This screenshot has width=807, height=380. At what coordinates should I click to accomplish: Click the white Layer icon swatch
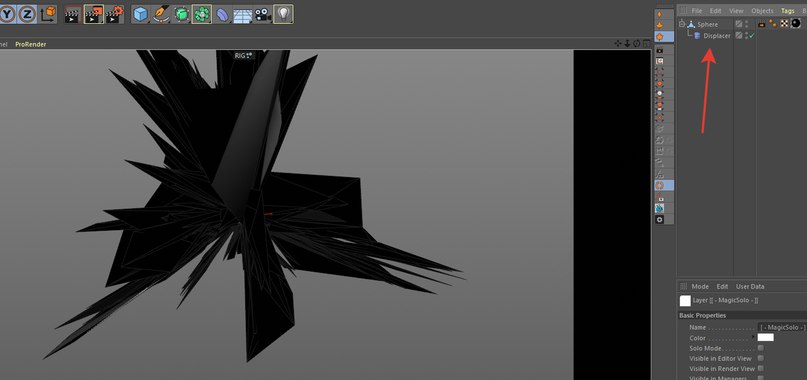click(685, 301)
